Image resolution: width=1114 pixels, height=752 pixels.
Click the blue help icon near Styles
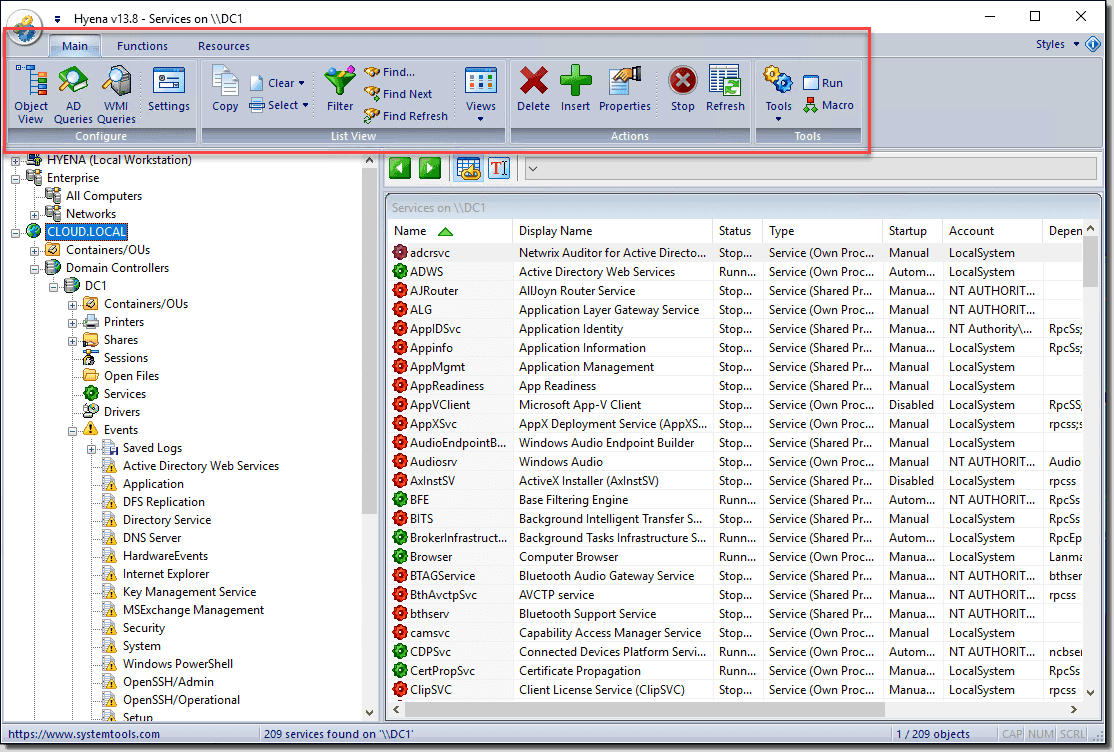1093,44
